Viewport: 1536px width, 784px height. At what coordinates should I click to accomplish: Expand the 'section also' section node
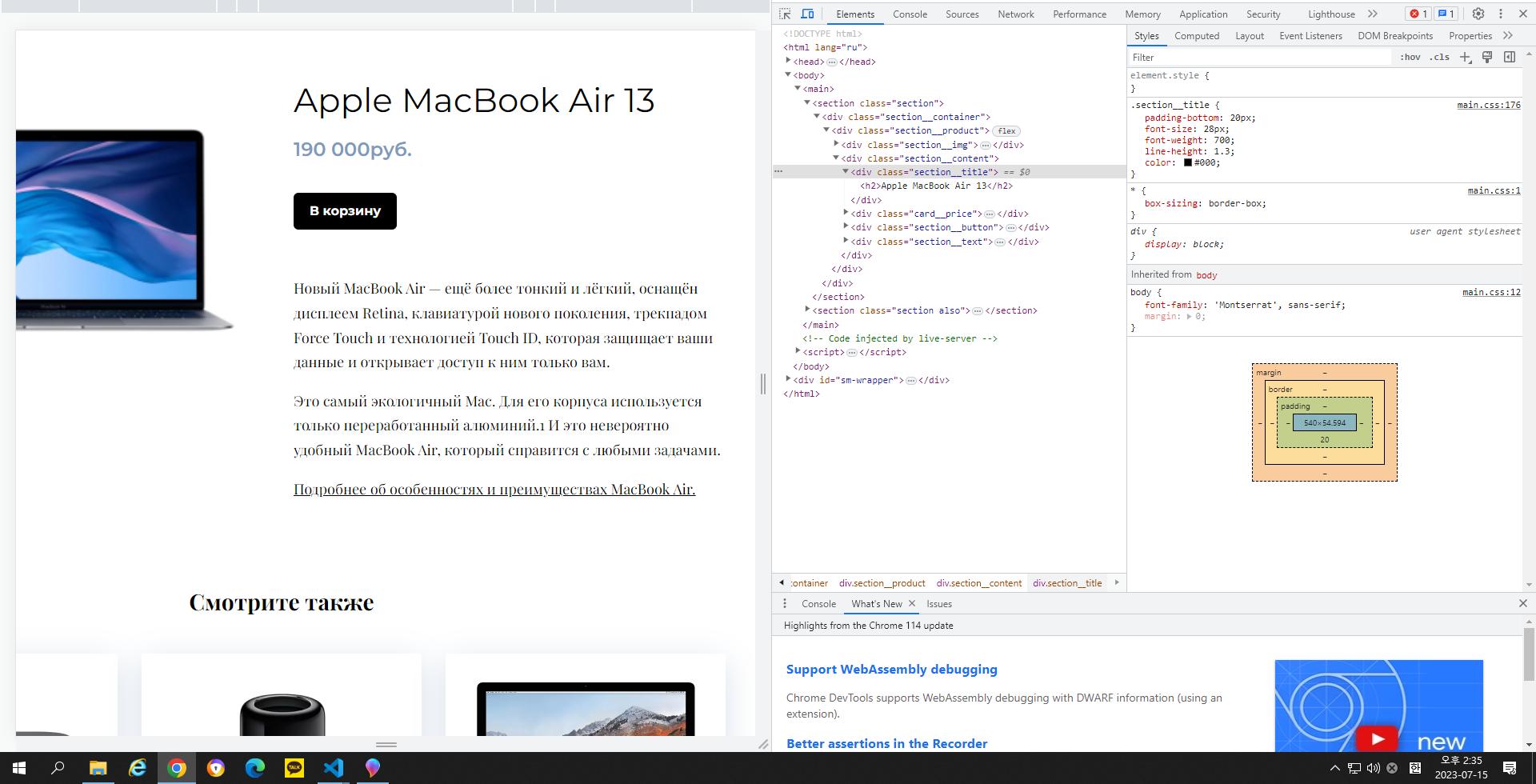[807, 310]
